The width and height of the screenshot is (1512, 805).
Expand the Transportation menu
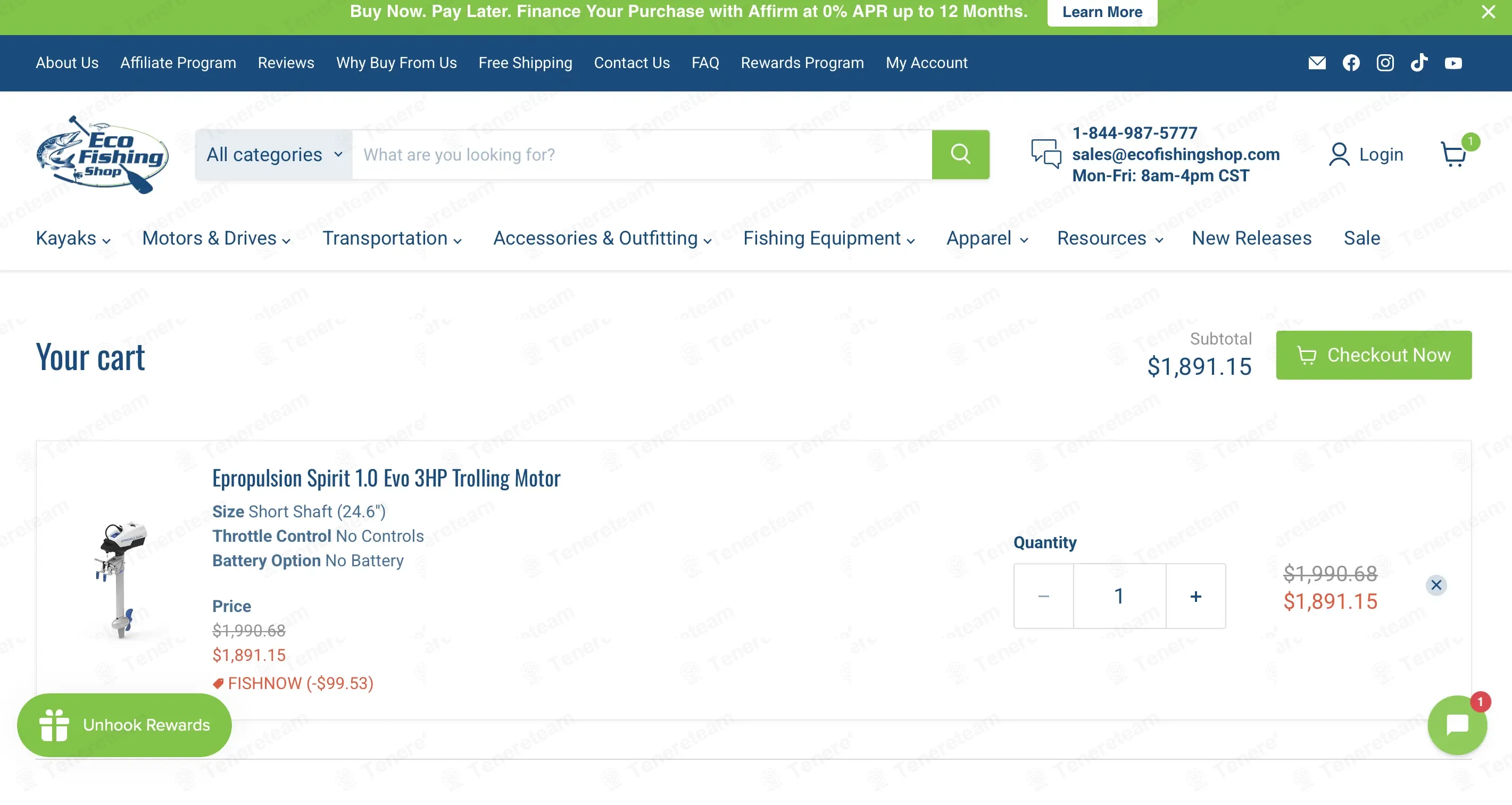tap(392, 238)
